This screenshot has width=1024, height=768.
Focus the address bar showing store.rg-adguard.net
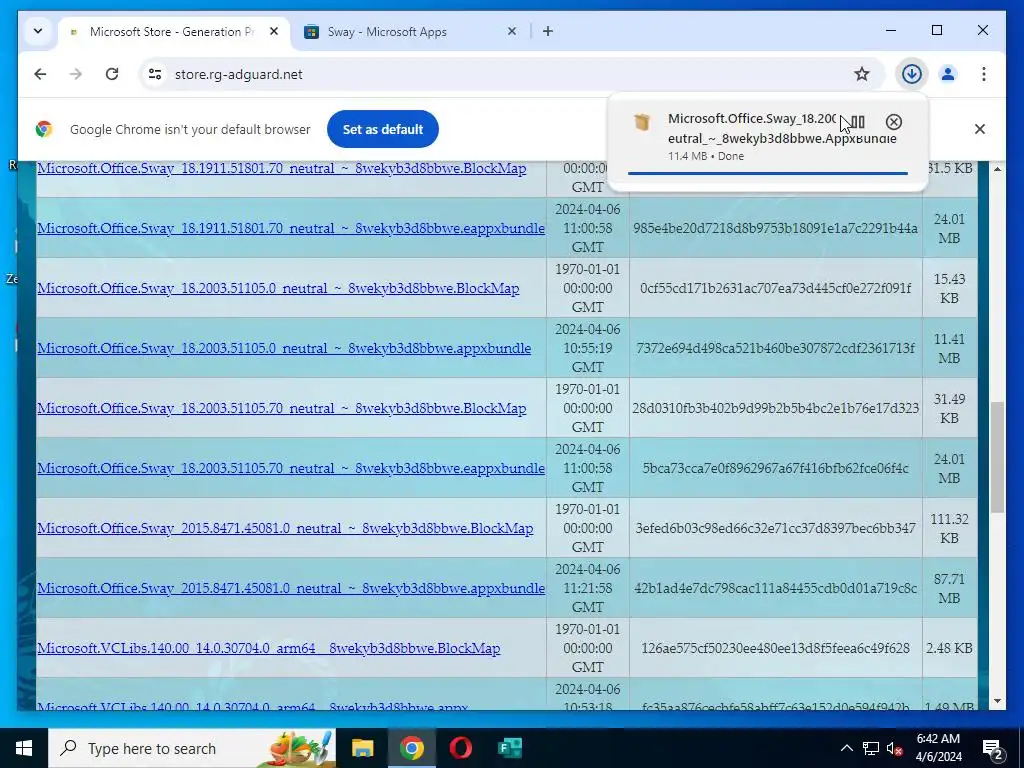click(x=509, y=74)
